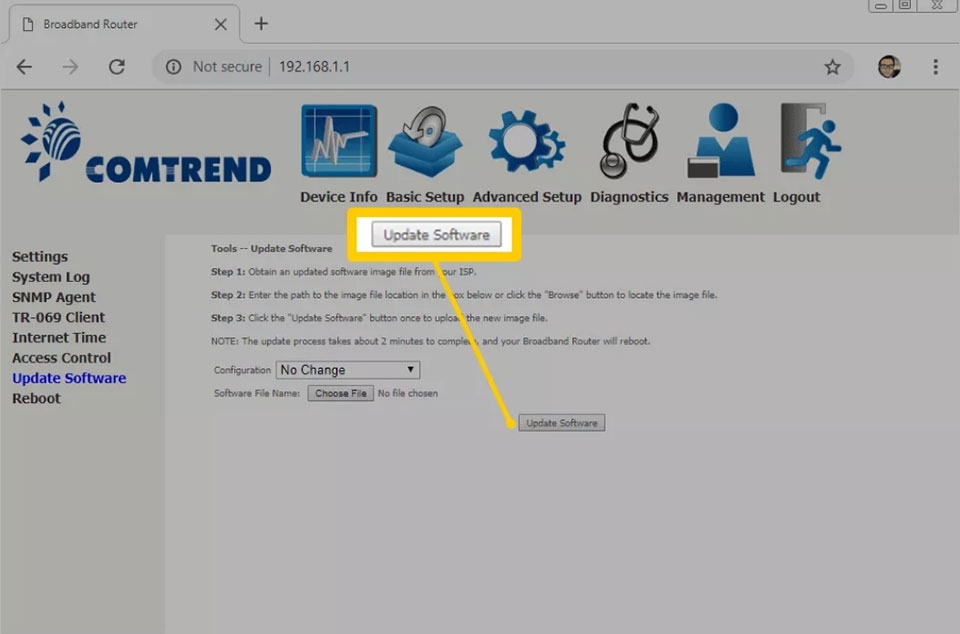Open a new browser tab
960x634 pixels.
[x=261, y=24]
